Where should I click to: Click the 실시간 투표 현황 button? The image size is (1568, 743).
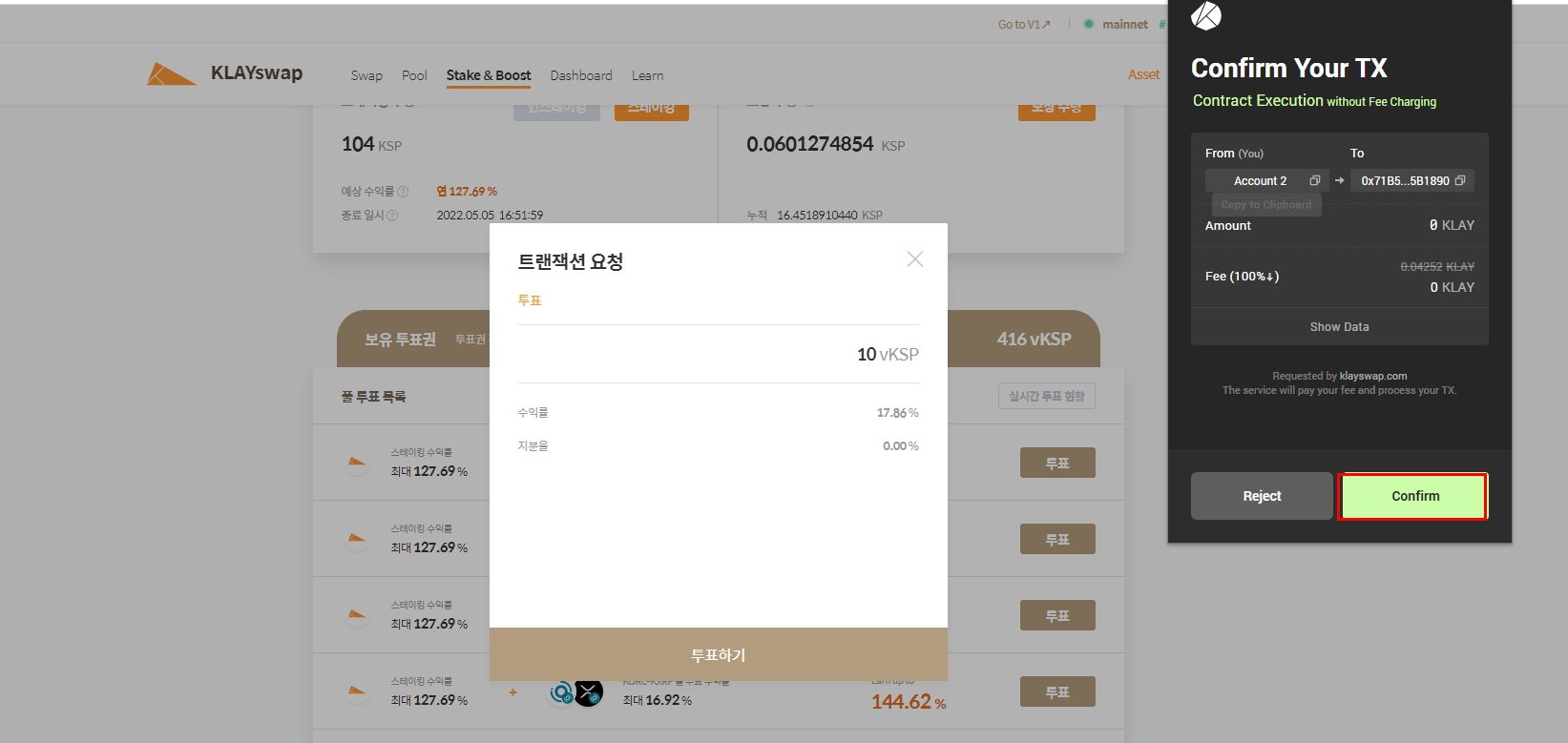click(1046, 396)
